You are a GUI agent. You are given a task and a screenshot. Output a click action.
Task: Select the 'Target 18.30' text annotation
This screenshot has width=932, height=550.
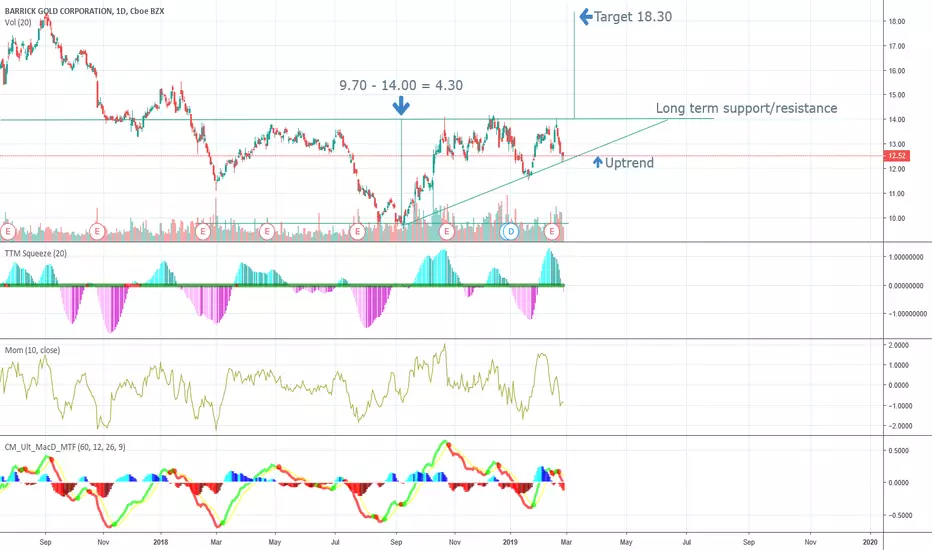pyautogui.click(x=633, y=17)
